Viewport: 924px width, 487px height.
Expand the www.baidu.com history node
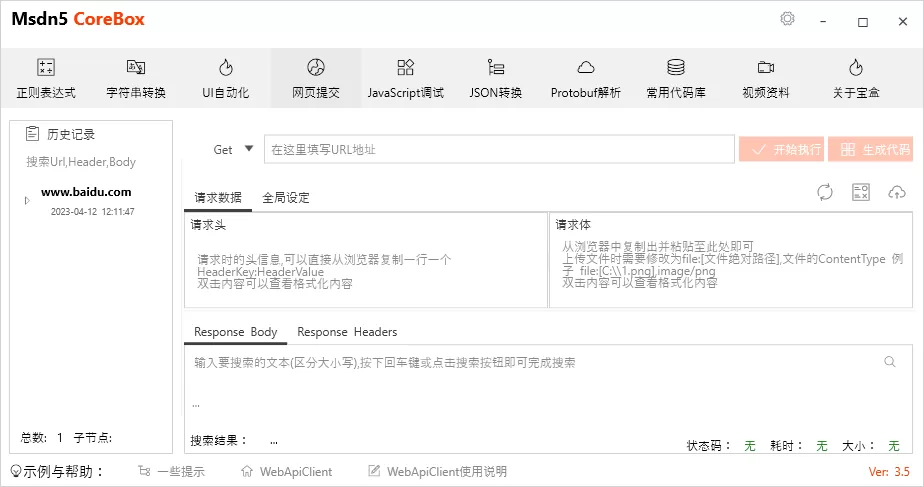[x=27, y=200]
